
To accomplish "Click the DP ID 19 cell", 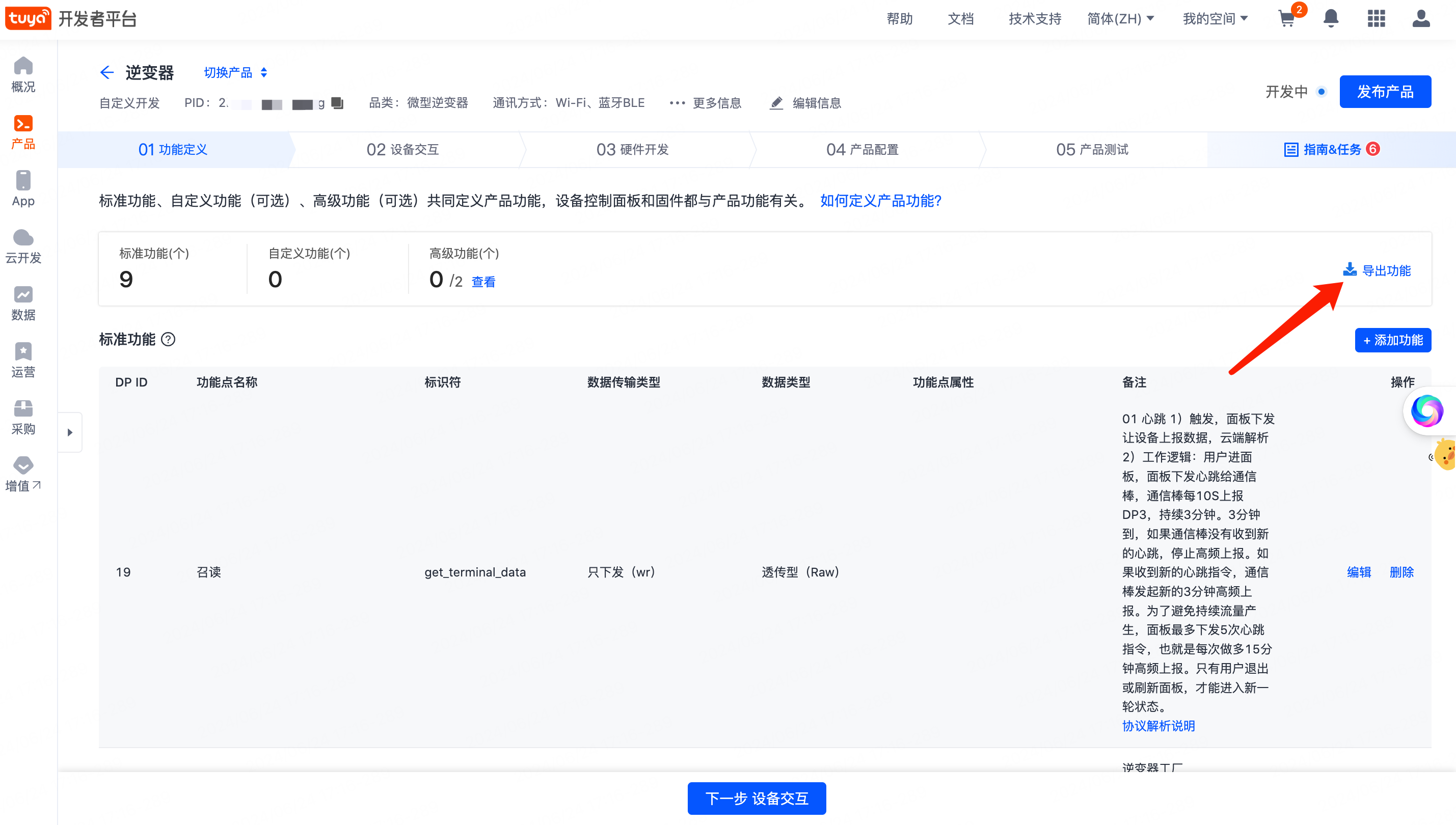I will (123, 572).
